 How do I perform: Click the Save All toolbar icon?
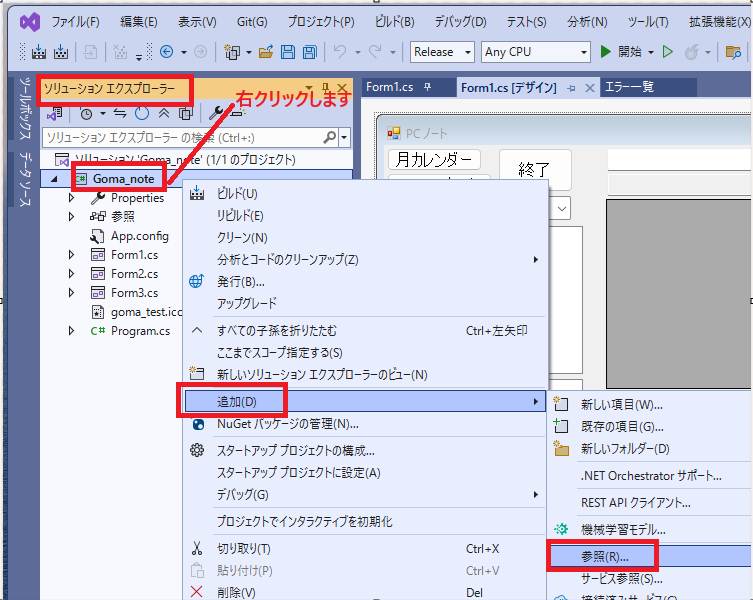tap(310, 52)
